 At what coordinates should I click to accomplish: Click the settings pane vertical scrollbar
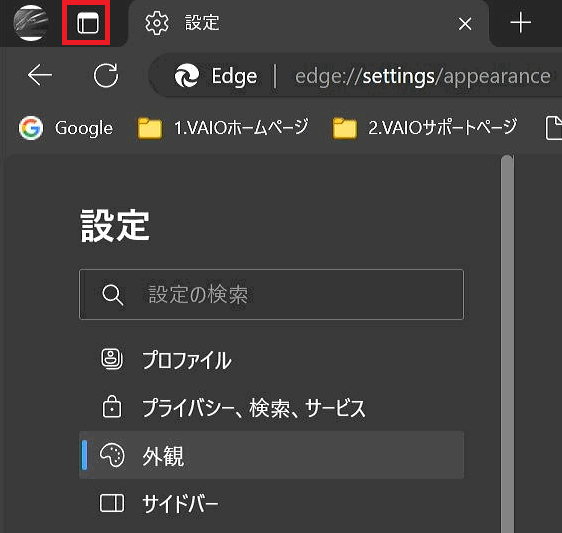(x=507, y=343)
